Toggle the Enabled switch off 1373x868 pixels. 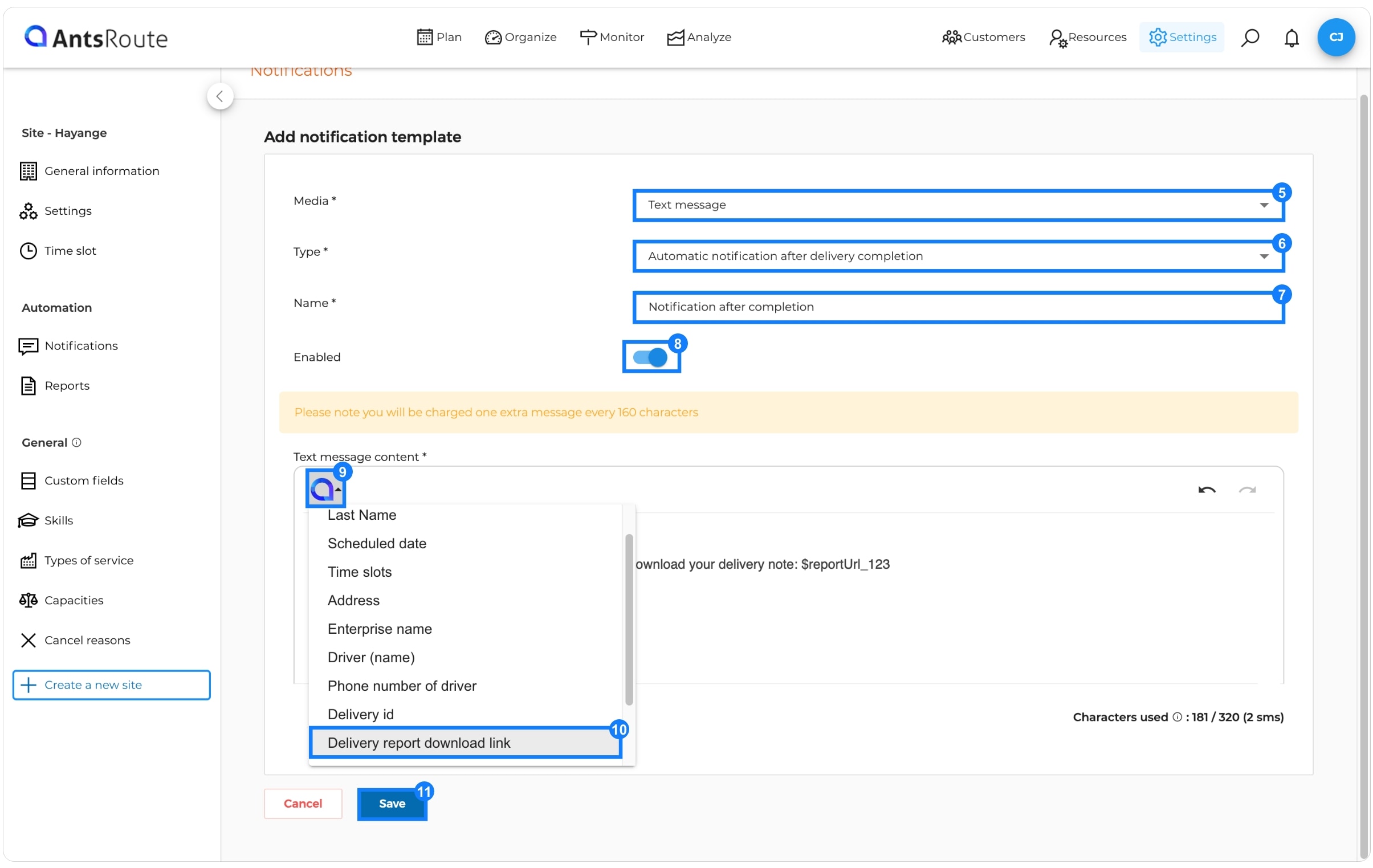[x=650, y=357]
